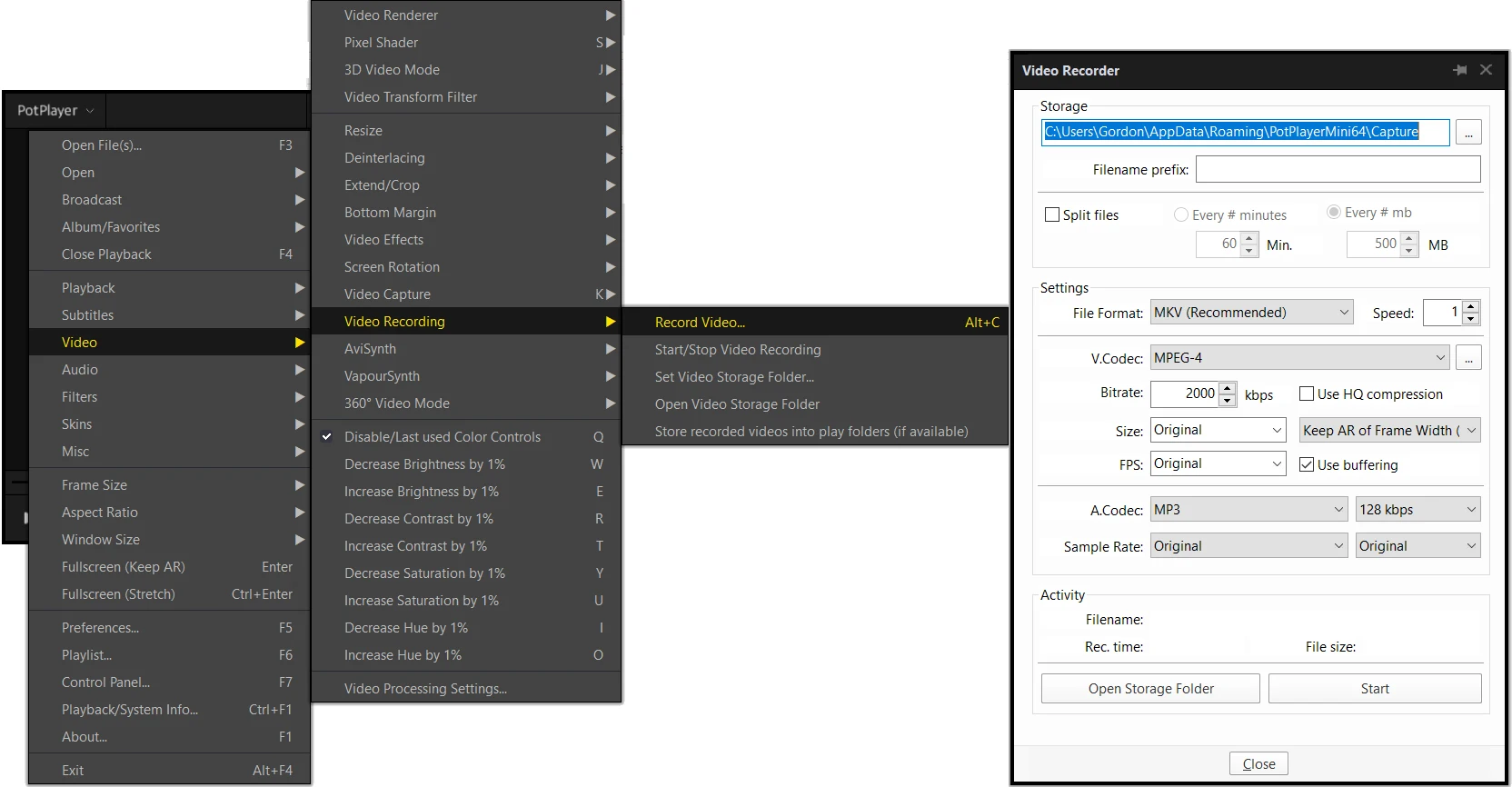Image resolution: width=1512 pixels, height=787 pixels.
Task: Open the 360° Video Mode submenu
Action: click(466, 403)
